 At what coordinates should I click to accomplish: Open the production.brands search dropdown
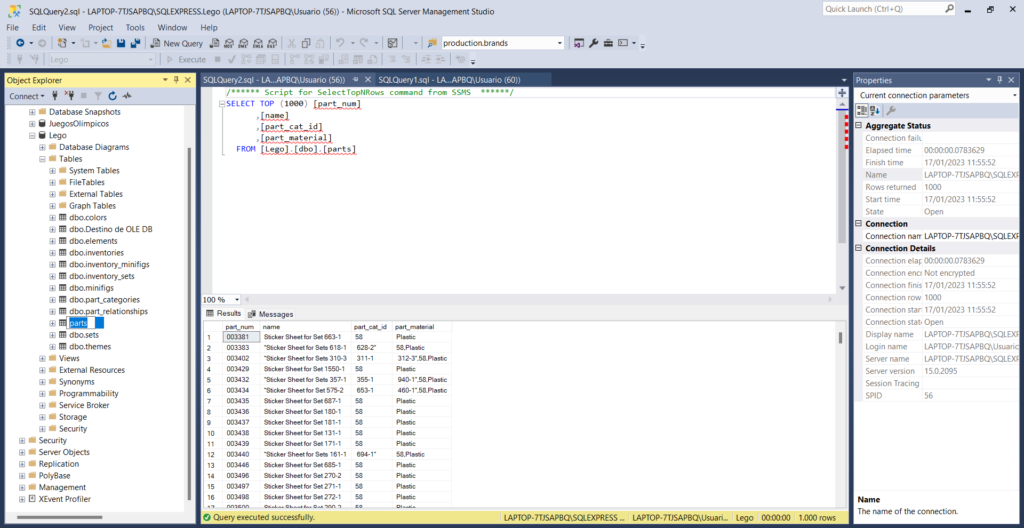(x=559, y=44)
